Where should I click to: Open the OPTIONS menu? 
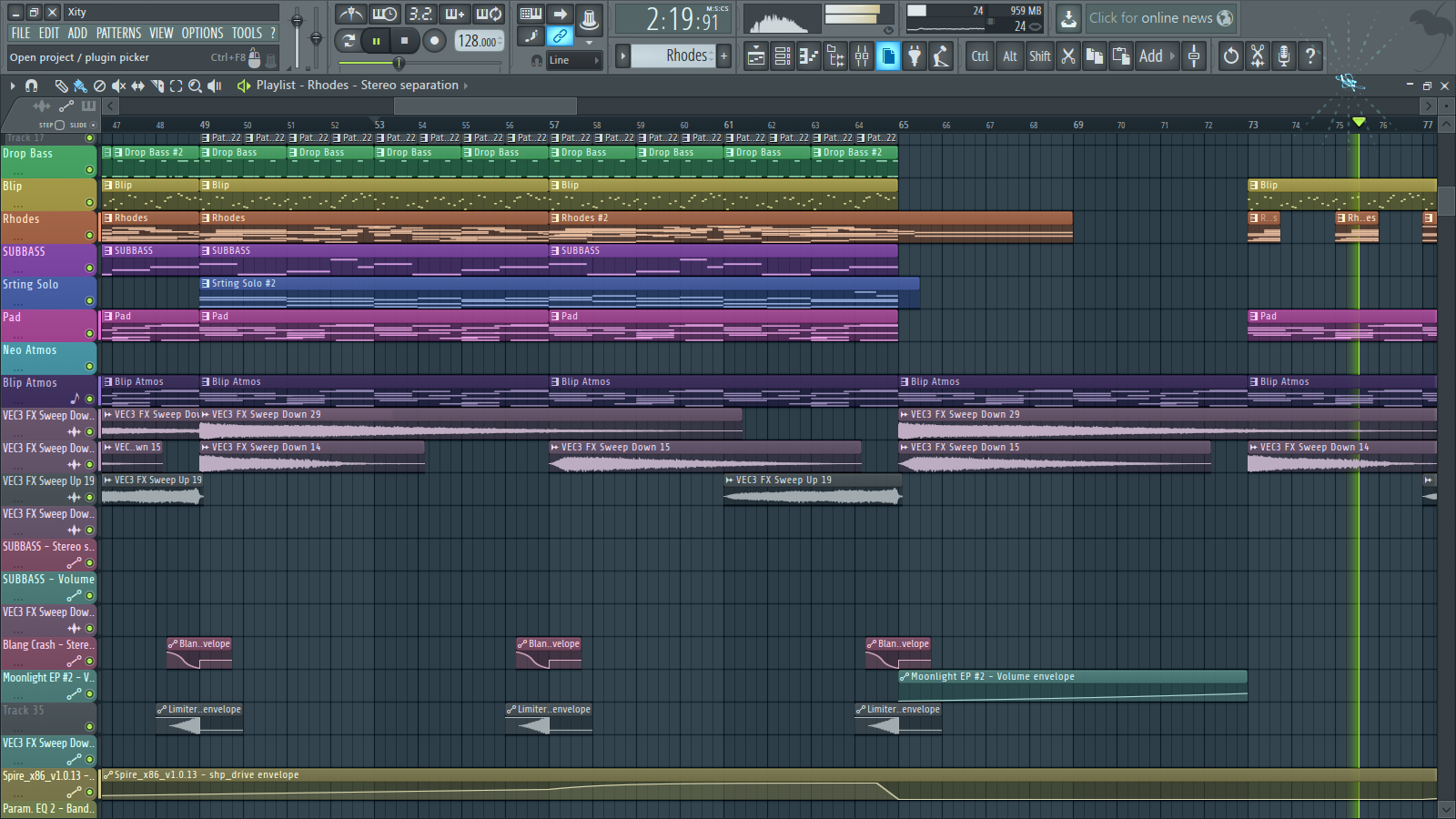(202, 33)
